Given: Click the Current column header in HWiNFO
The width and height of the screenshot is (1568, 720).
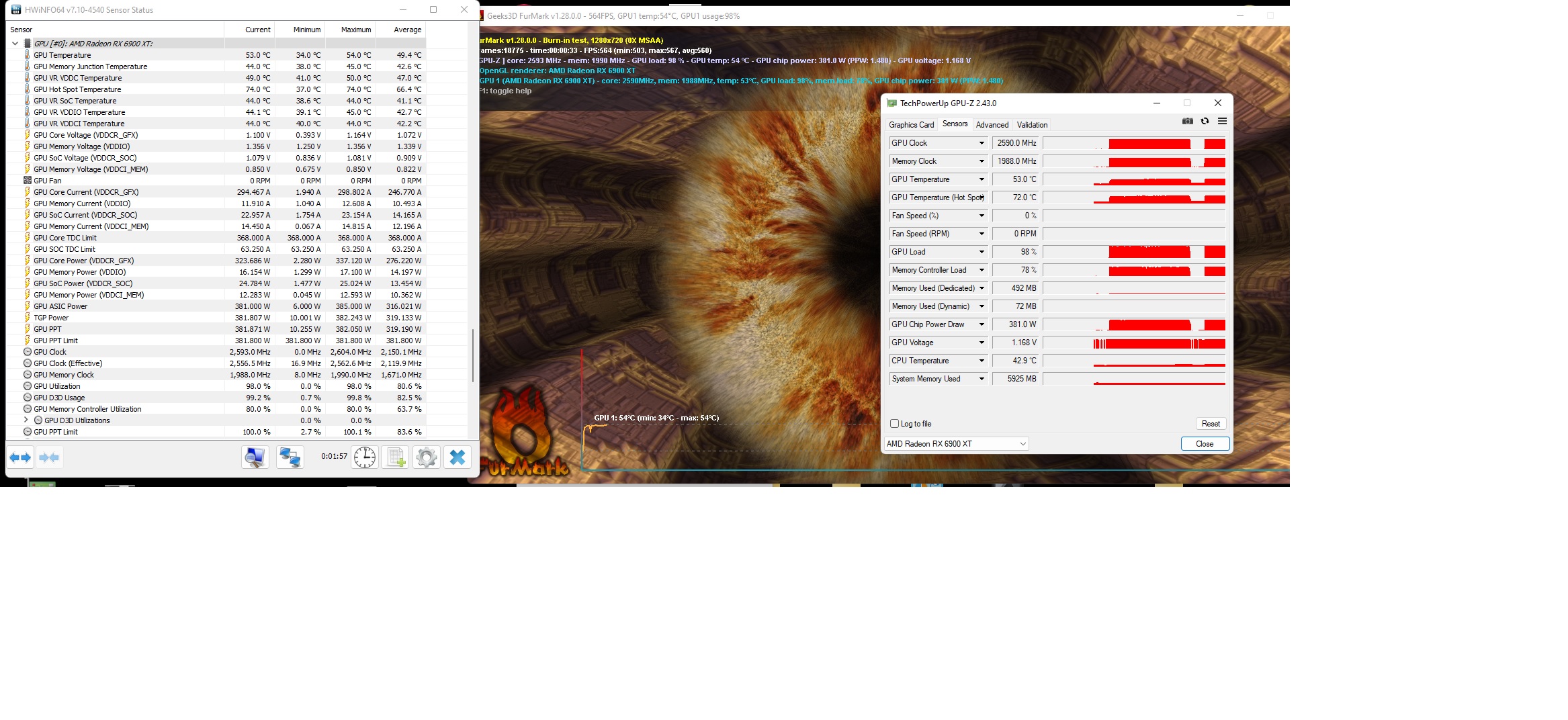Looking at the screenshot, I should 249,30.
